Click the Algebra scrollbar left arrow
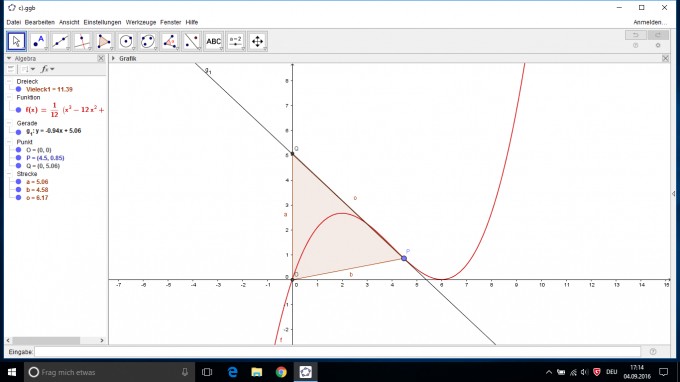The width and height of the screenshot is (680, 382). pyautogui.click(x=8, y=340)
